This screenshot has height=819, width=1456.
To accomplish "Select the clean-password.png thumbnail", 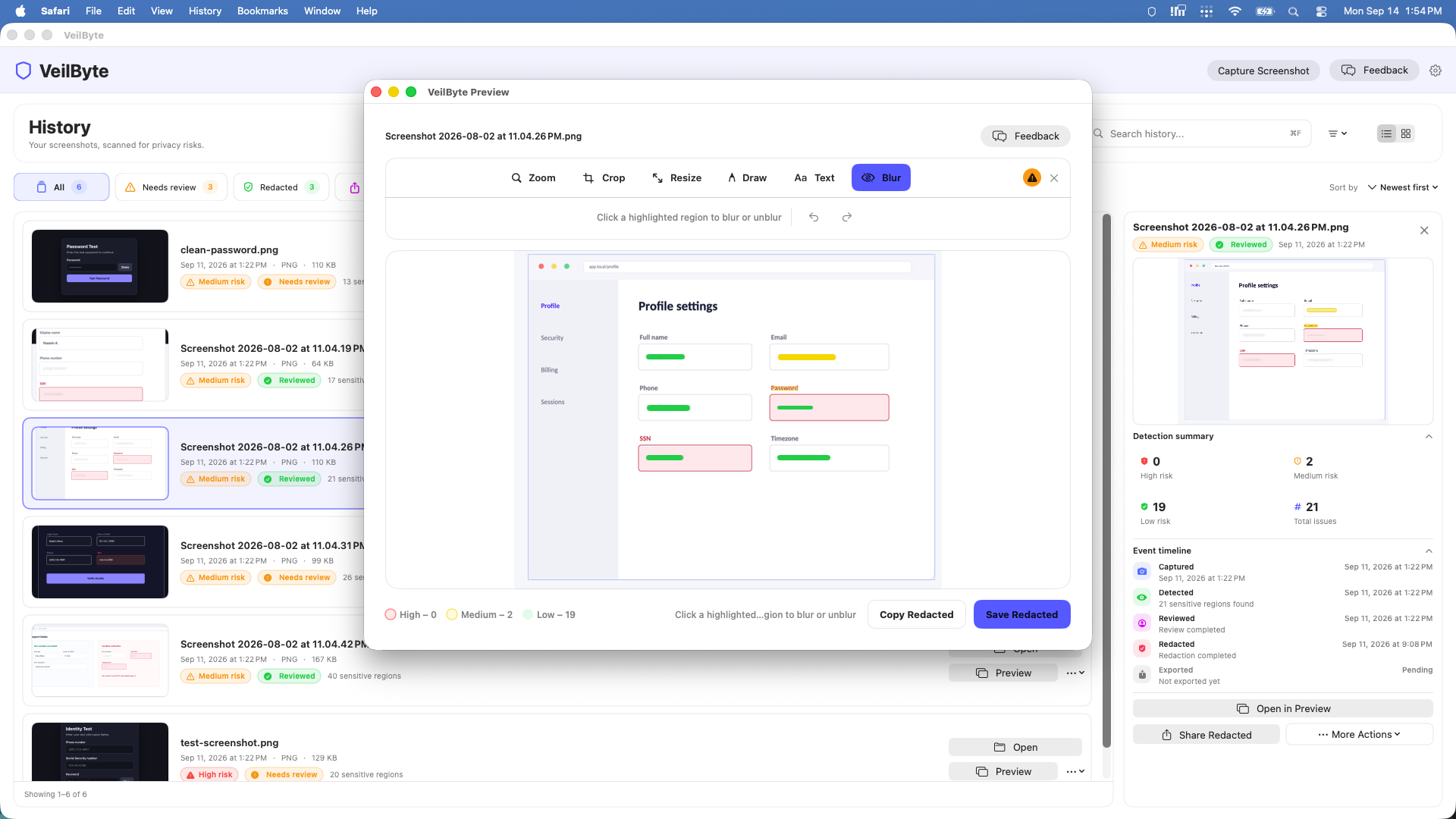I will point(100,266).
